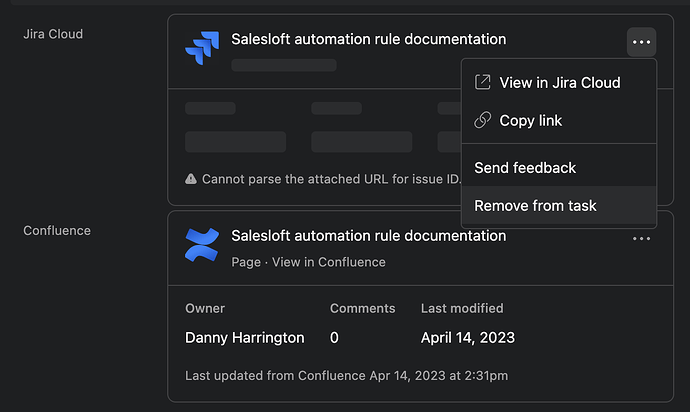The height and width of the screenshot is (412, 690).
Task: Click the Confluence field label
Action: (57, 231)
